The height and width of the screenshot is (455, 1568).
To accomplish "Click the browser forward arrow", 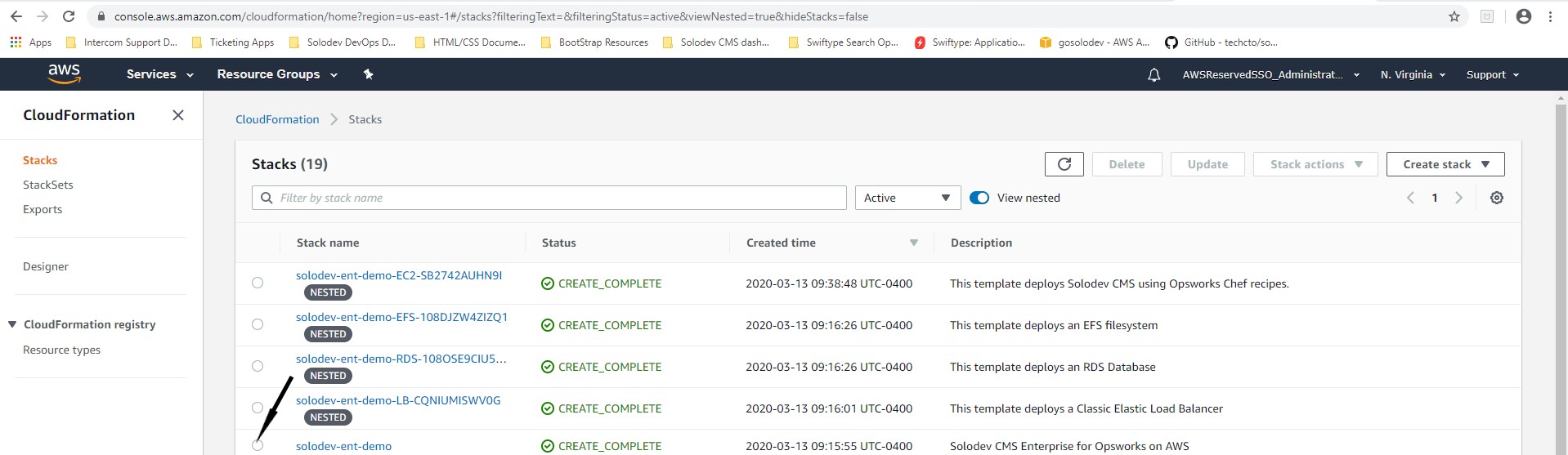I will (43, 16).
